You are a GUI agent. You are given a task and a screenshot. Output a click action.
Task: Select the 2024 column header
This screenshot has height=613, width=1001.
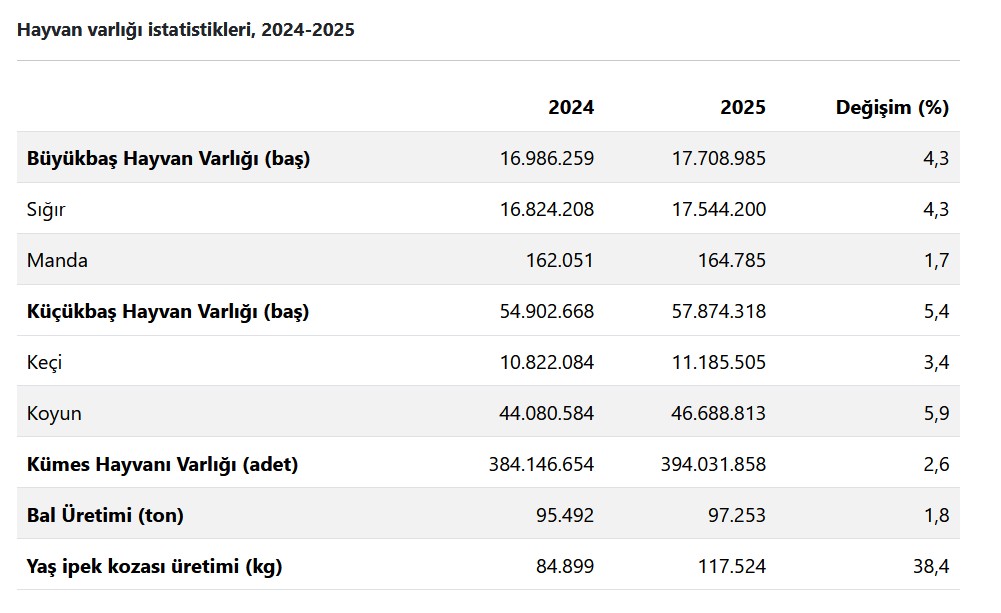click(570, 107)
